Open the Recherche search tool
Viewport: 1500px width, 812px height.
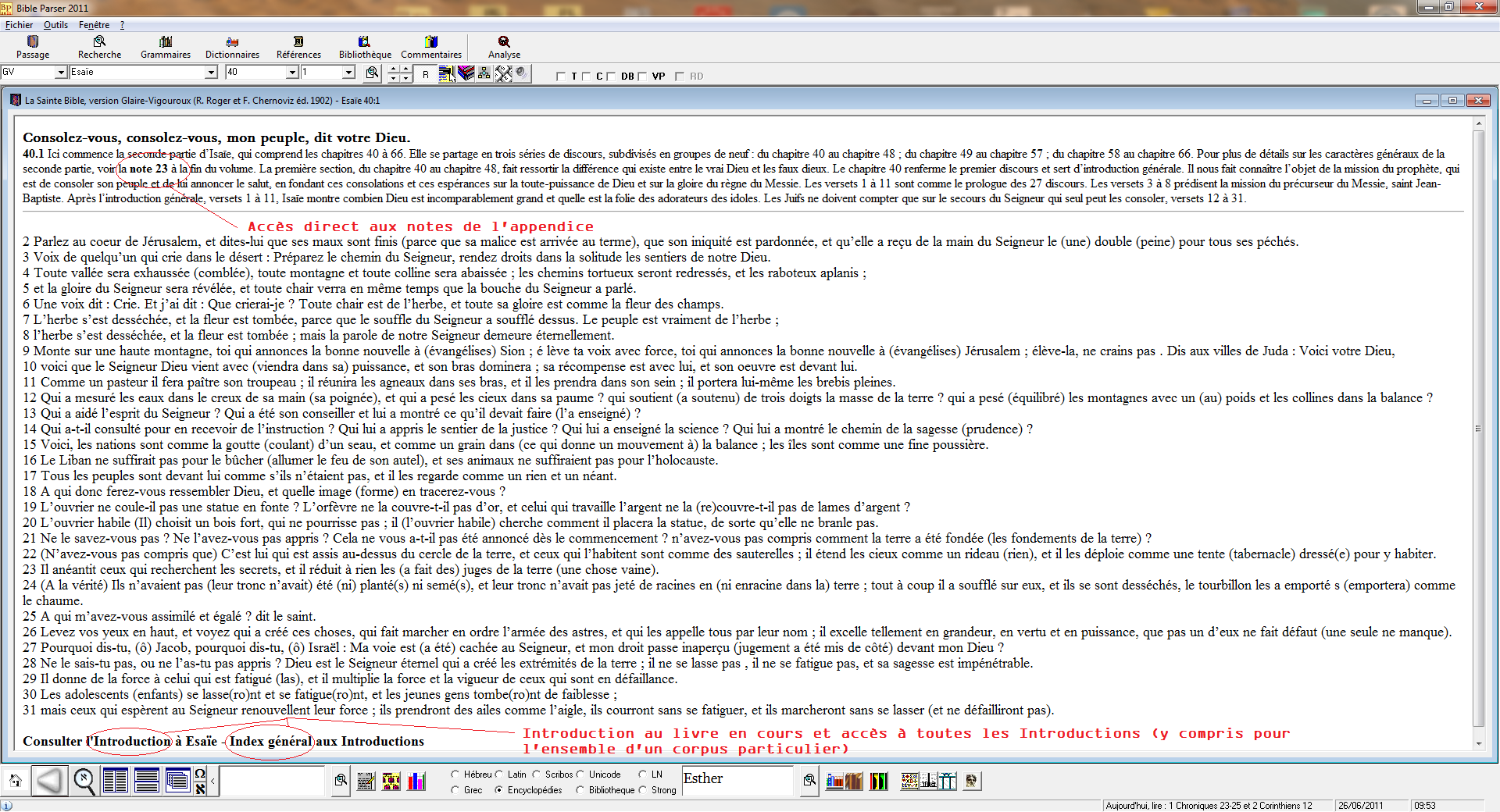(99, 47)
